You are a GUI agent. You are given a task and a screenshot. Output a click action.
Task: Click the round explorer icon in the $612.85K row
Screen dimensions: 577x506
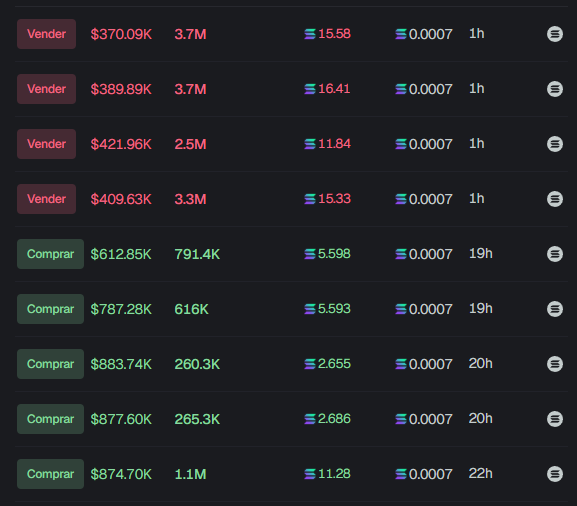[555, 254]
